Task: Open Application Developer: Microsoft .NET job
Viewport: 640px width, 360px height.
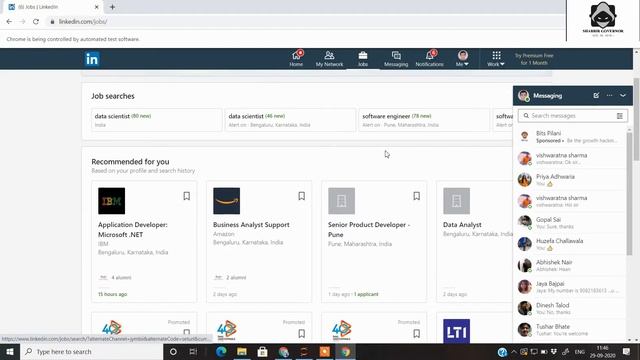Action: (x=133, y=229)
